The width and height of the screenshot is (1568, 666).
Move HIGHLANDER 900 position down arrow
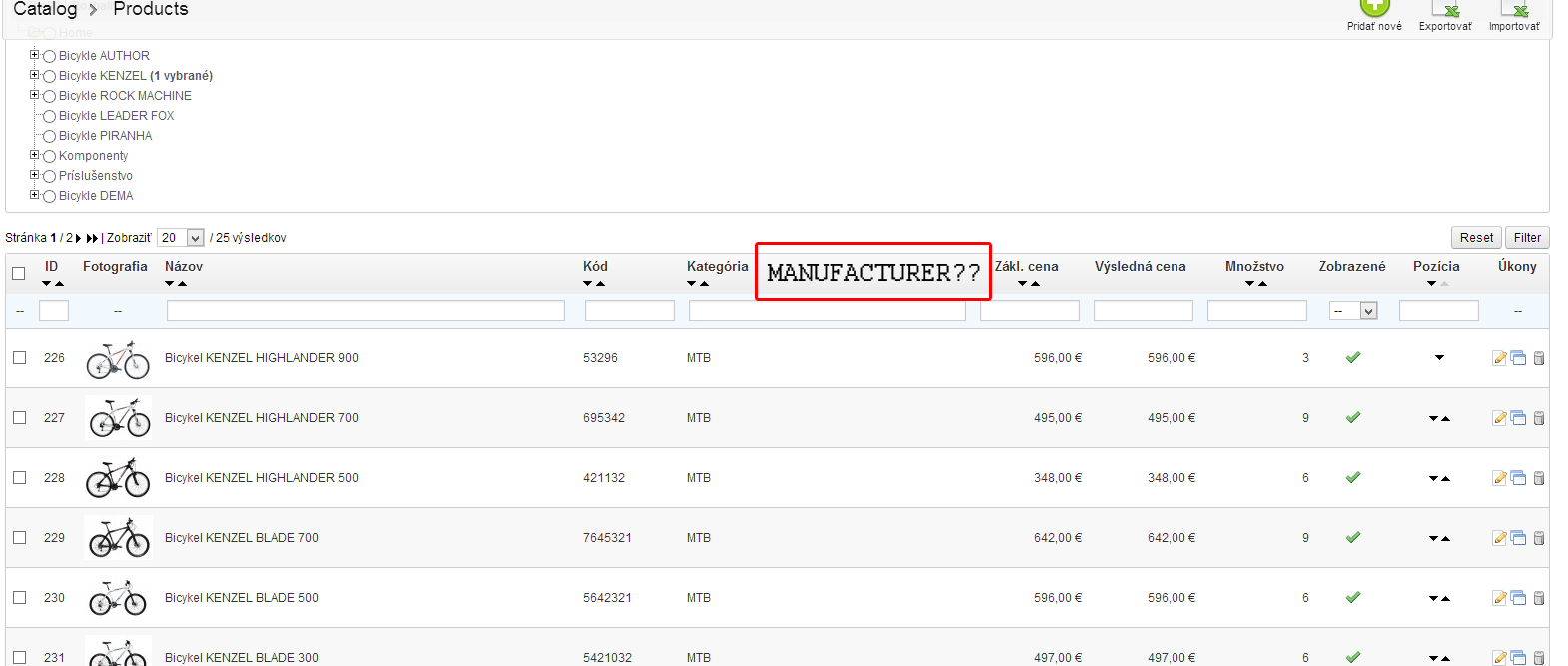1439,357
